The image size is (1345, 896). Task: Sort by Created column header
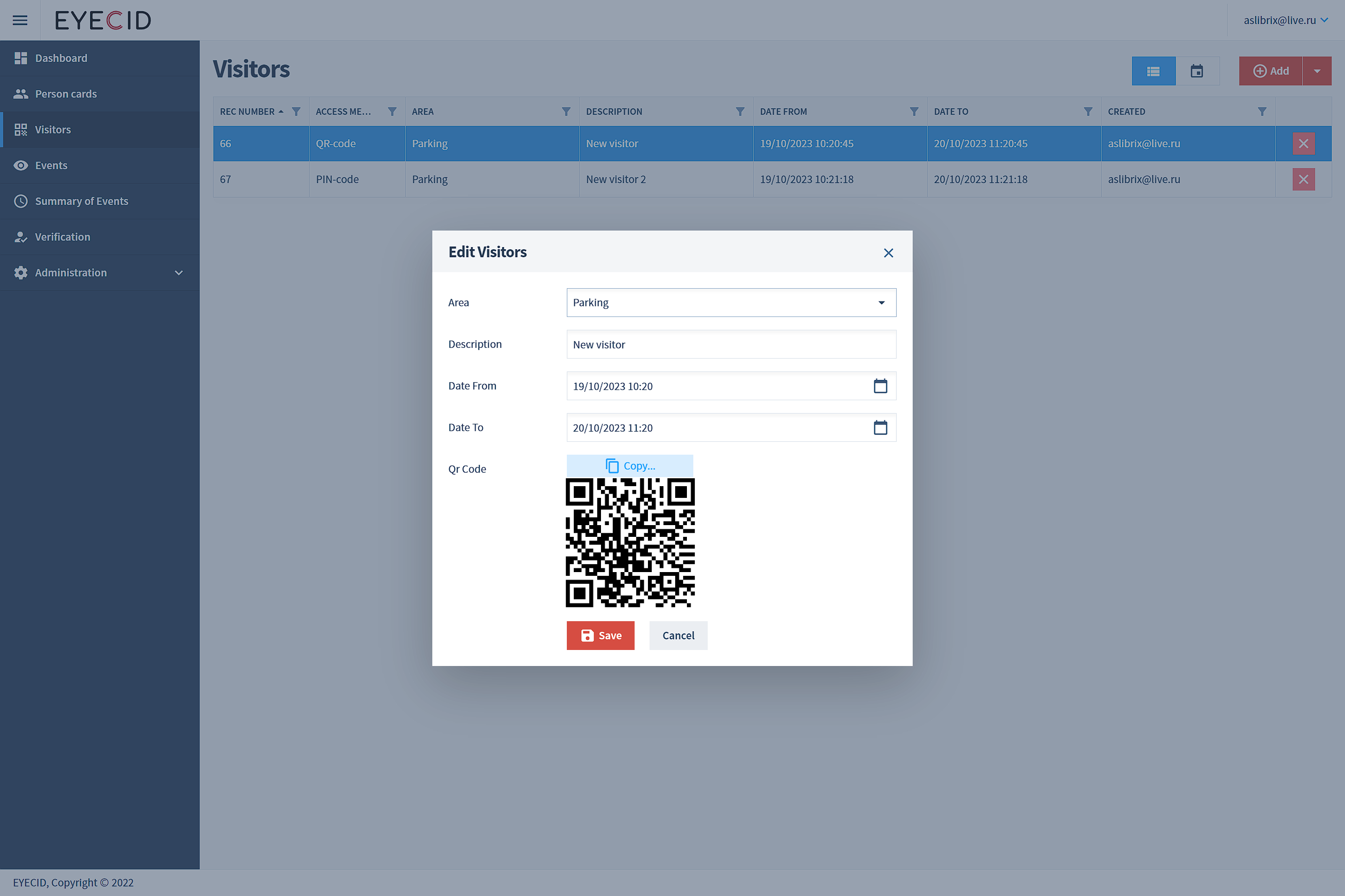click(1127, 112)
